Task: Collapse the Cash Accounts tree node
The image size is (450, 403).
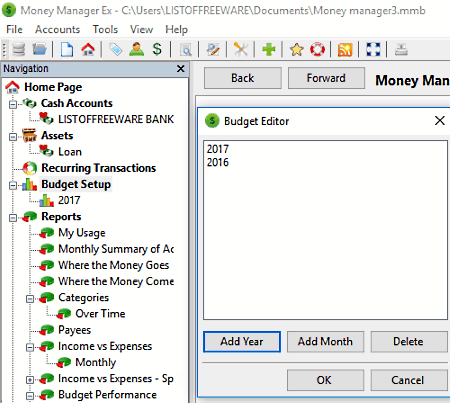Action: pos(13,105)
